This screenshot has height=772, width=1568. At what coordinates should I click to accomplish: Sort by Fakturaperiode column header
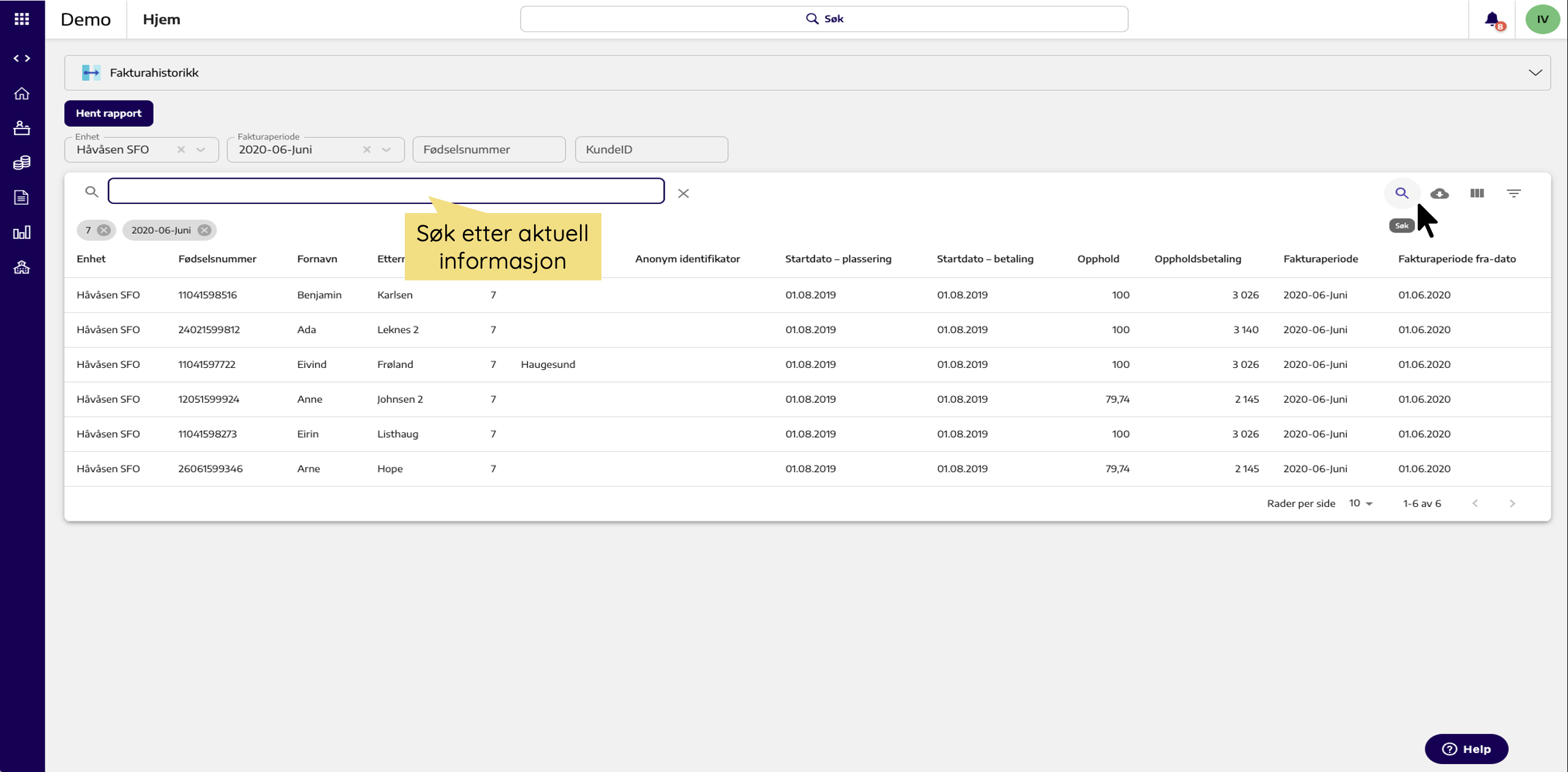click(1321, 259)
